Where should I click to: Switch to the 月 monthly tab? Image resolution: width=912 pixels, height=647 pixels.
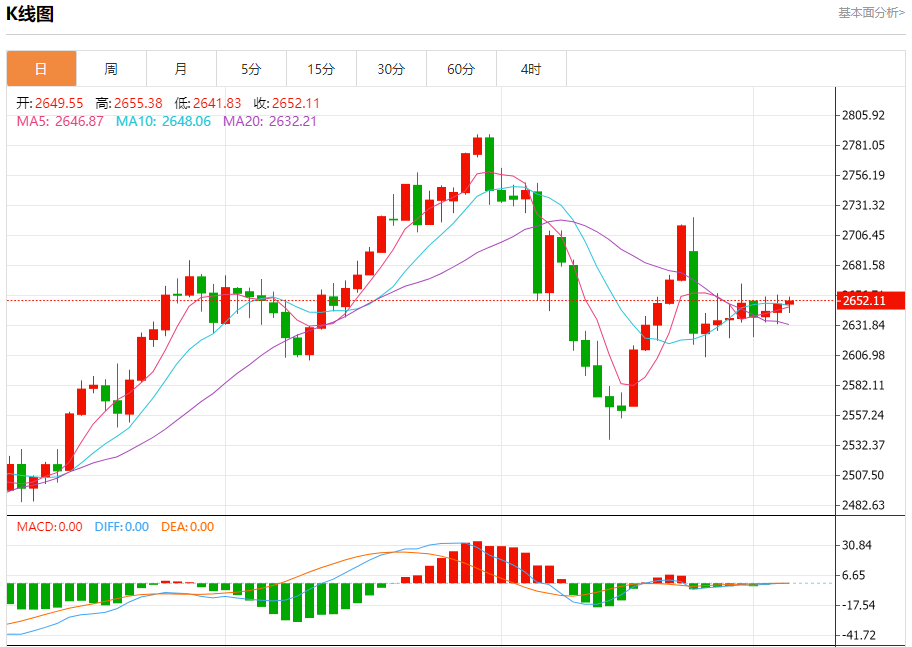[181, 69]
